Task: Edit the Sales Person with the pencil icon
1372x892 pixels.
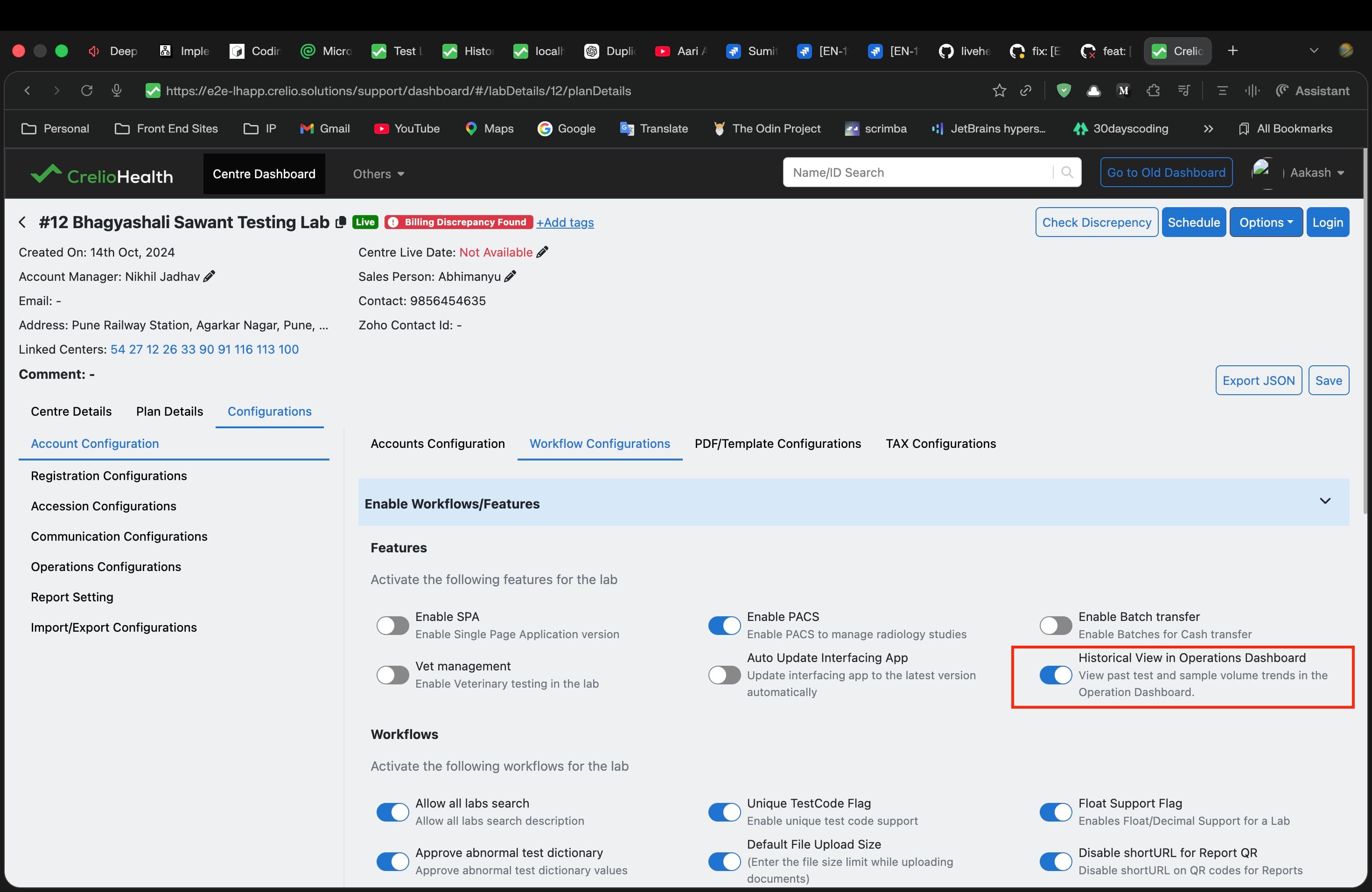Action: click(x=510, y=276)
